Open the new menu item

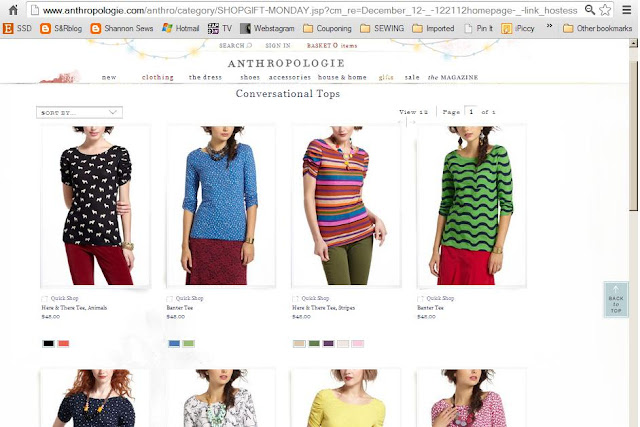[109, 77]
